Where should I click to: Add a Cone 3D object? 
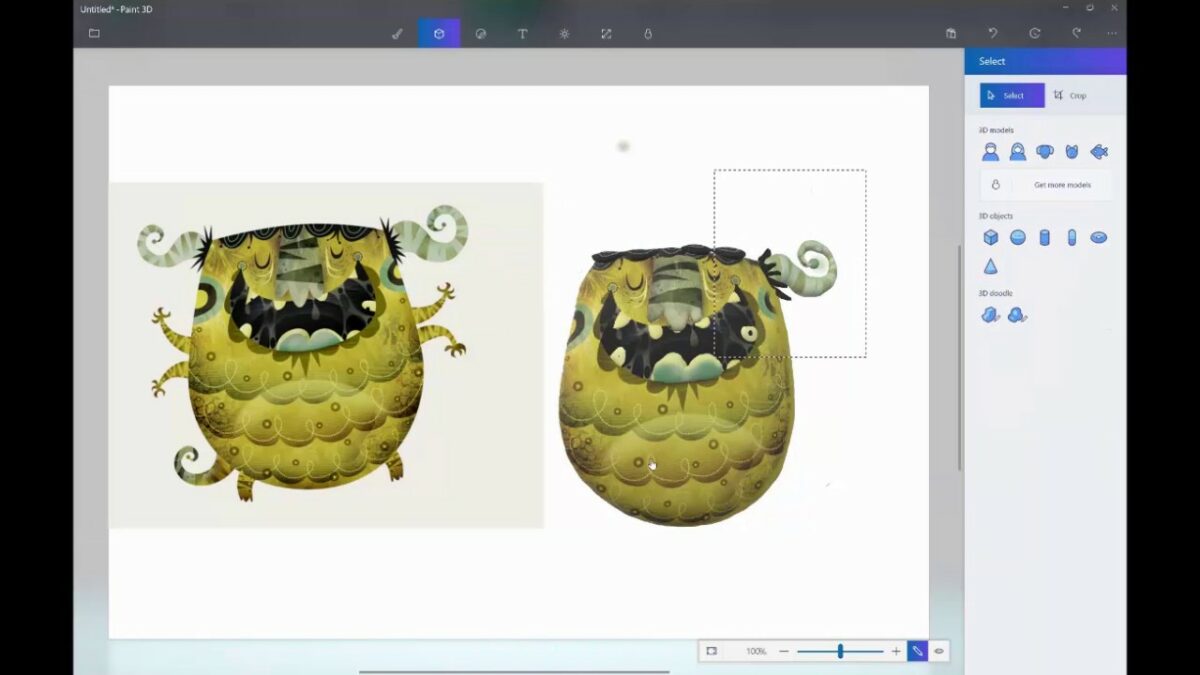(990, 266)
